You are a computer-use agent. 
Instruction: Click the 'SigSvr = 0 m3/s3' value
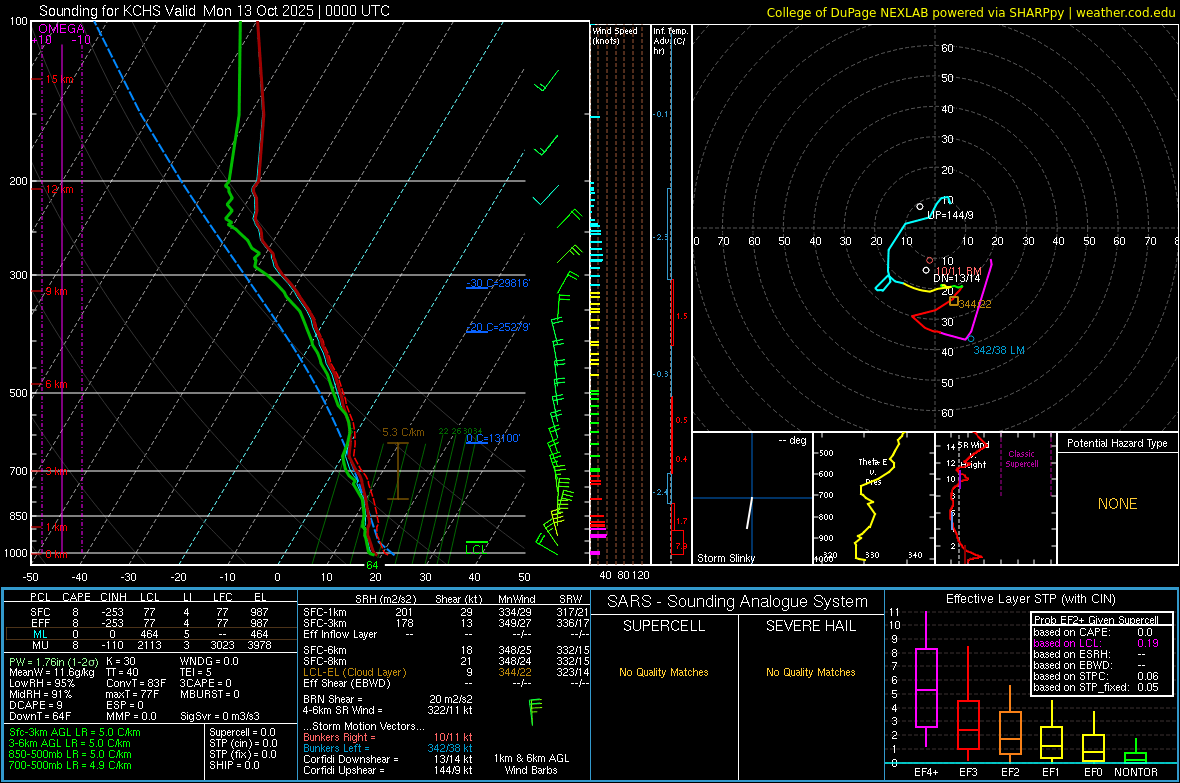click(220, 716)
